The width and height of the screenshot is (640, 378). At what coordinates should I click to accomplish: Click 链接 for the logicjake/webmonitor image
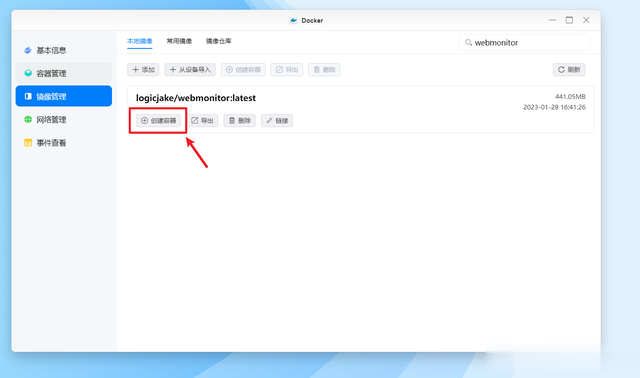(277, 120)
